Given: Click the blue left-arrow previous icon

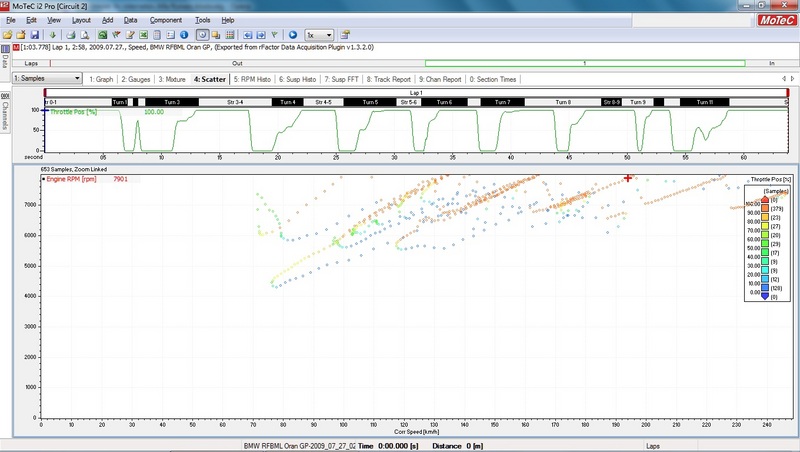Looking at the screenshot, I should pos(247,35).
